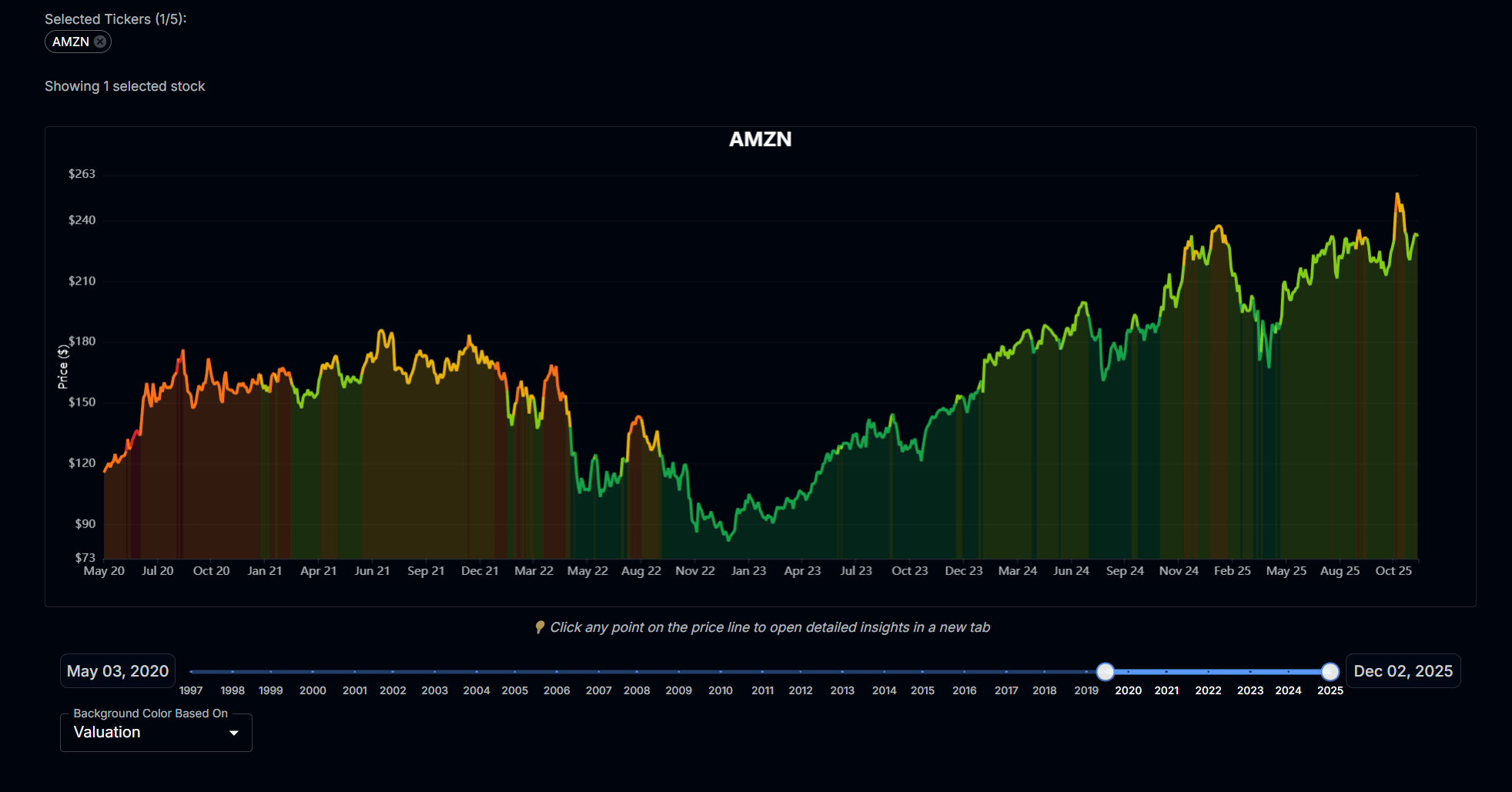Click the Price ($) y-axis title
Image resolution: width=1512 pixels, height=792 pixels.
63,366
